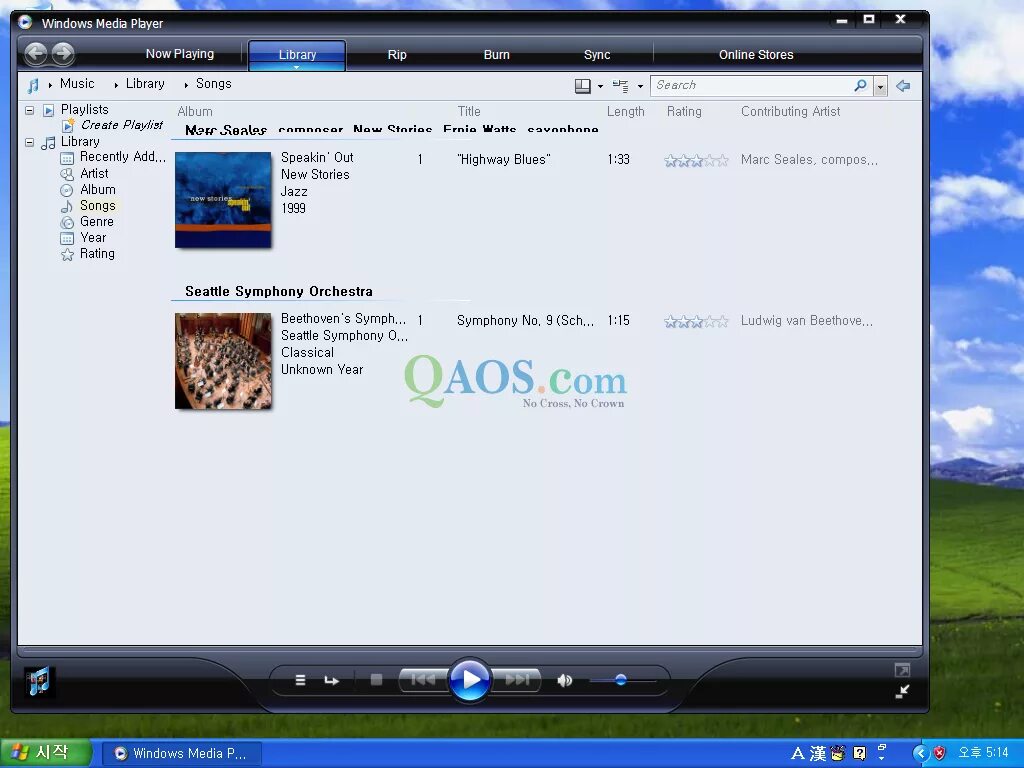Toggle repeat mode
Image resolution: width=1024 pixels, height=768 pixels.
332,680
